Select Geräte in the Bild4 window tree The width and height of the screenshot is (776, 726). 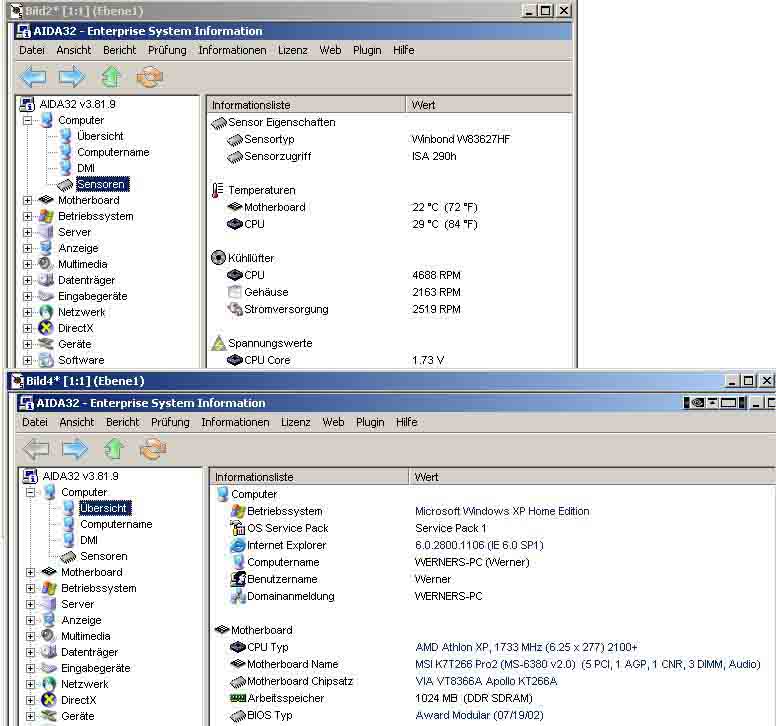(x=78, y=716)
